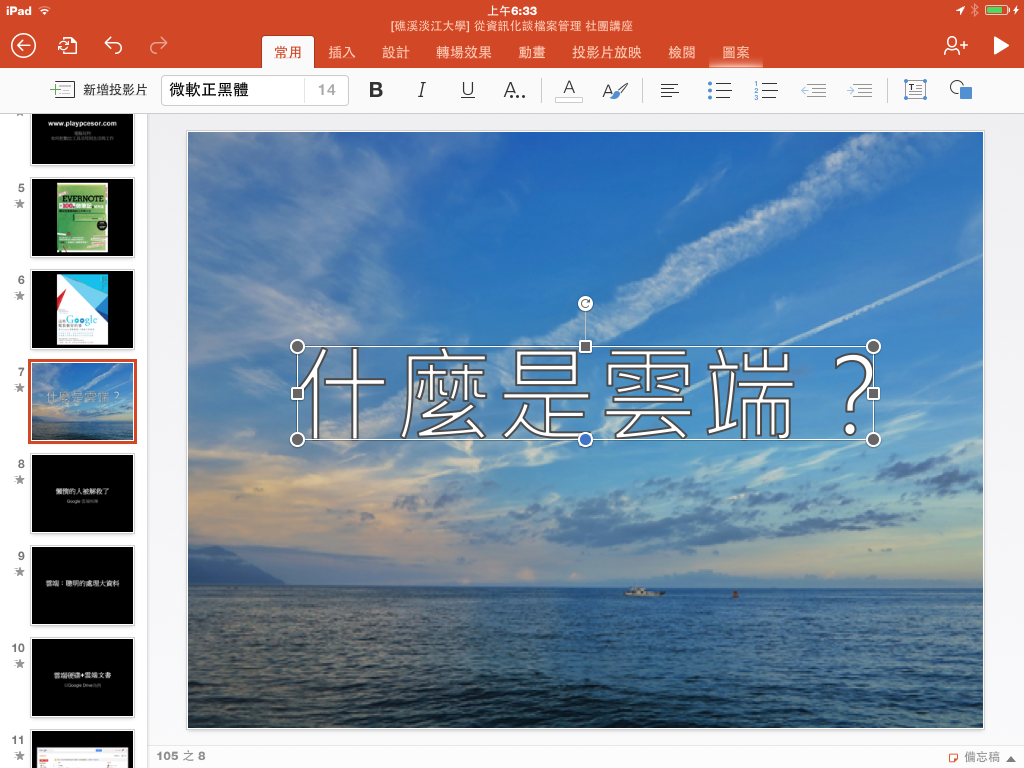Click the animation star under slide 10
1024x768 pixels.
[x=20, y=664]
